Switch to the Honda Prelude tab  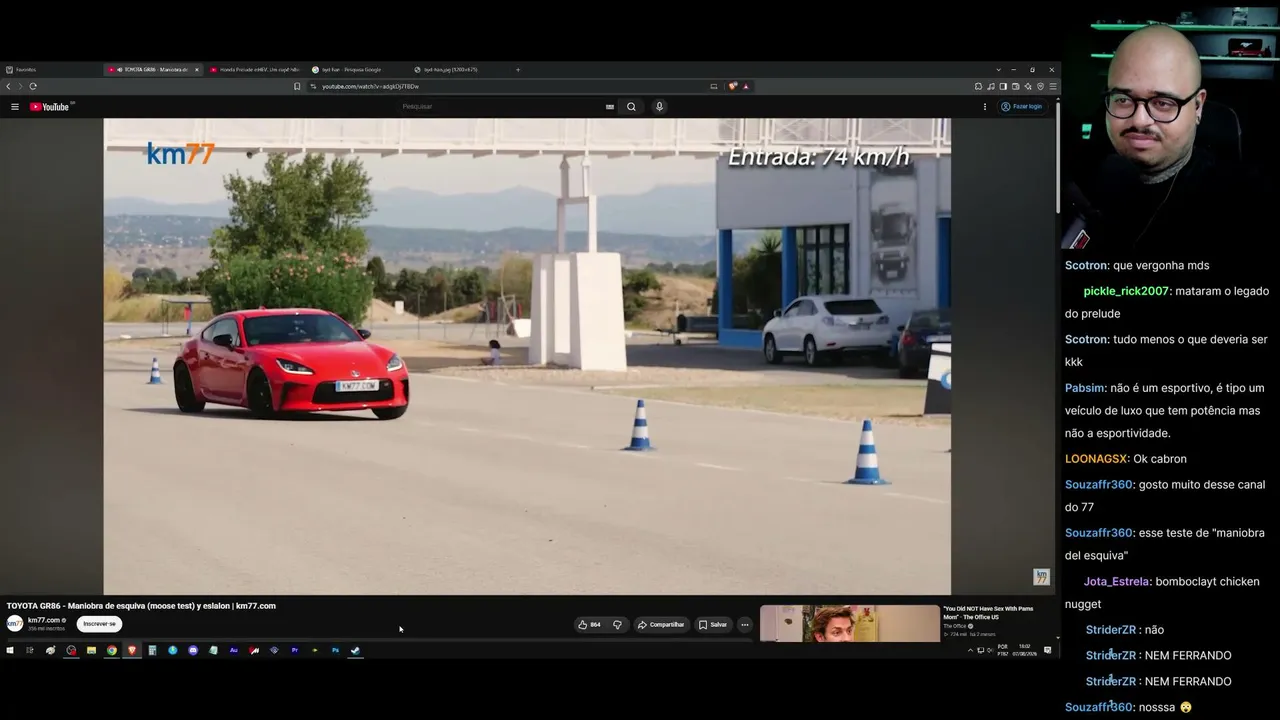pos(255,70)
